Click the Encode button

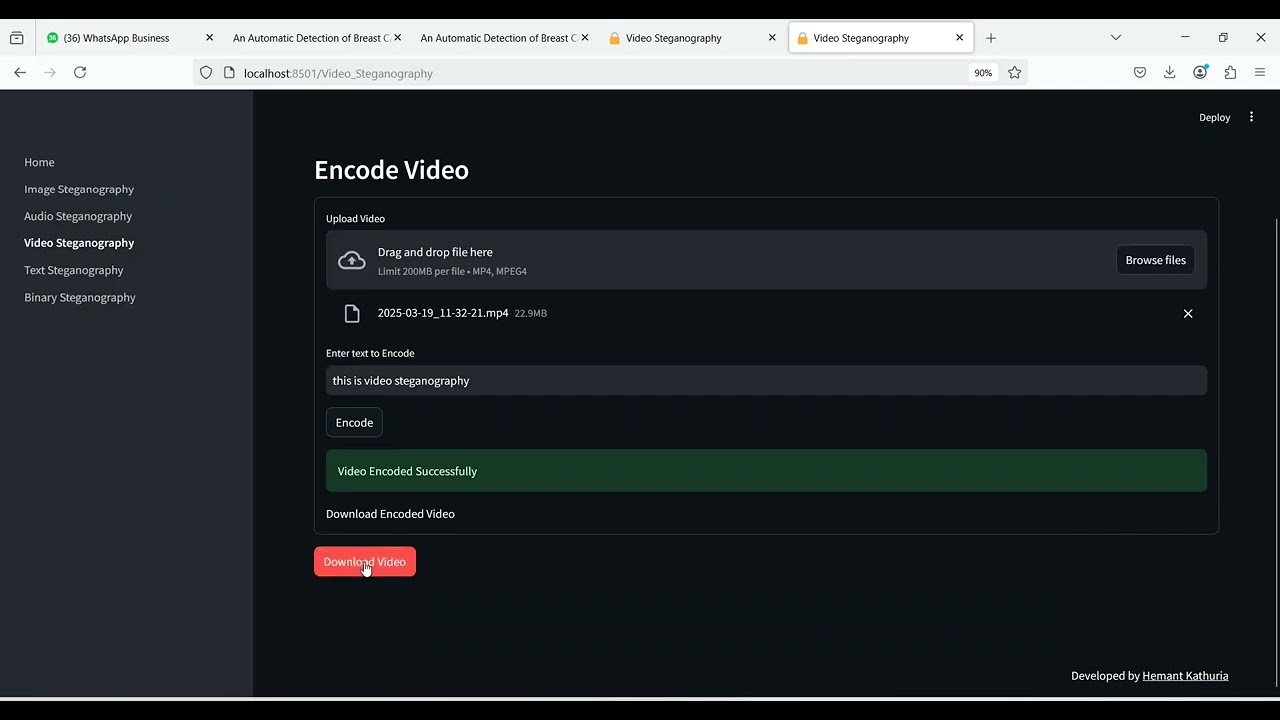(x=354, y=422)
